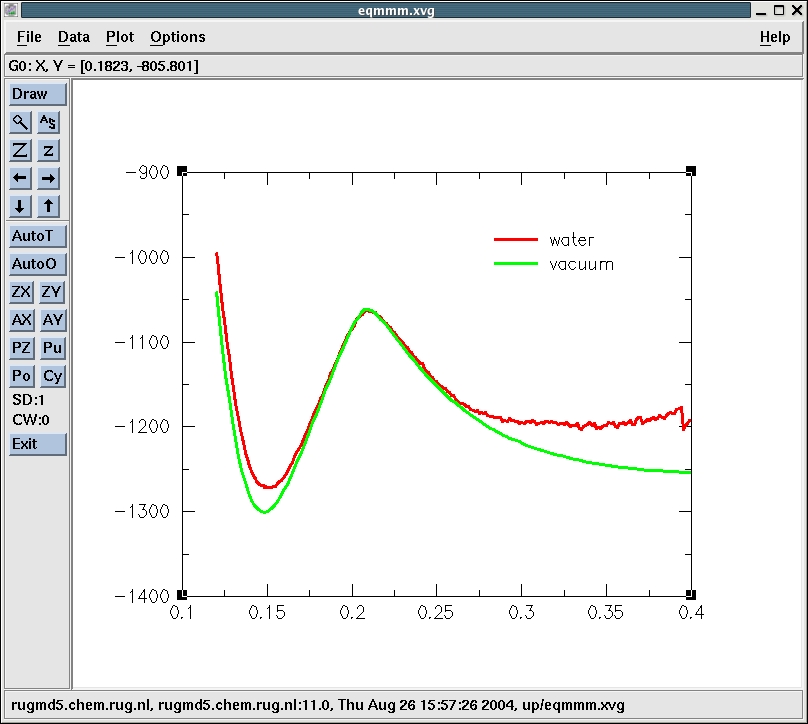
Task: Click the autoscale 'As' icon
Action: coord(48,123)
